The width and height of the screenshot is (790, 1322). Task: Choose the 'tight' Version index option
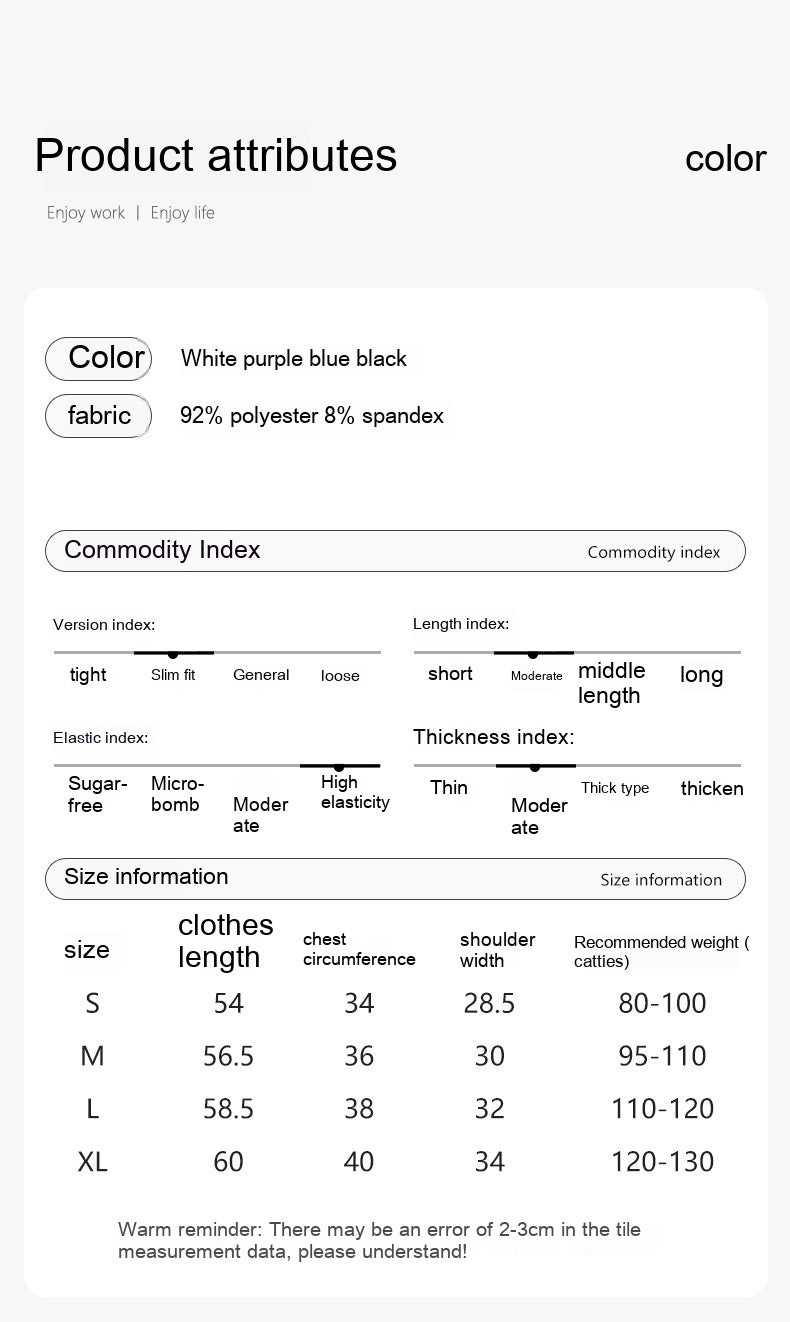88,675
